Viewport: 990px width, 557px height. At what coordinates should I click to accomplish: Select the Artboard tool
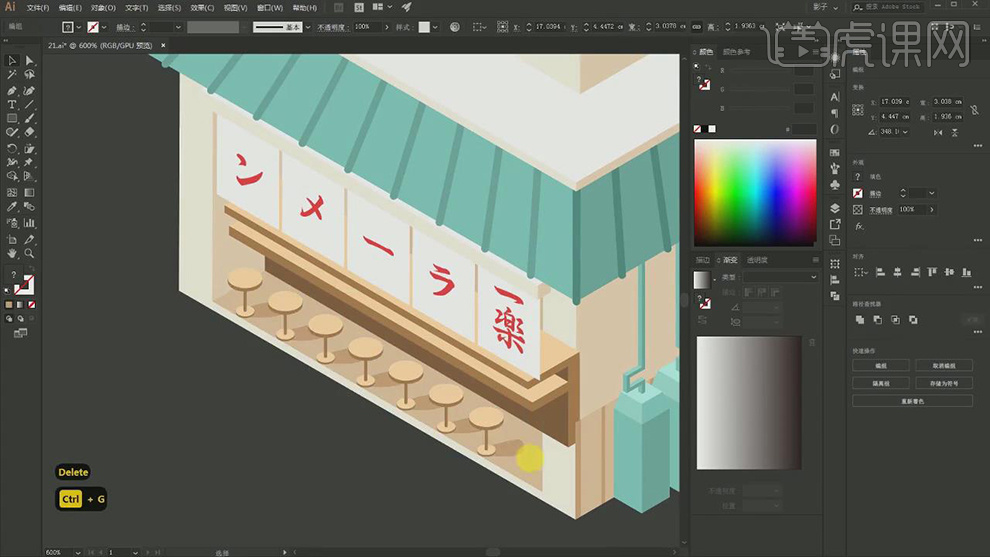pyautogui.click(x=12, y=239)
